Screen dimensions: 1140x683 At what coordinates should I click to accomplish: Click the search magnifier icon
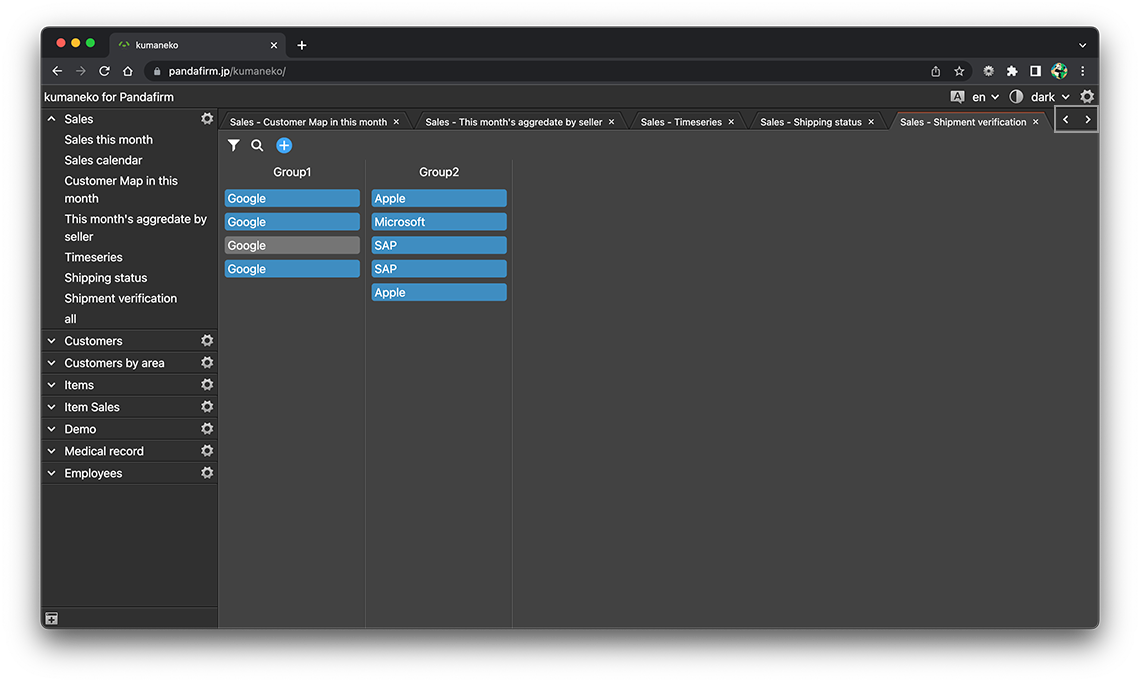pyautogui.click(x=257, y=146)
